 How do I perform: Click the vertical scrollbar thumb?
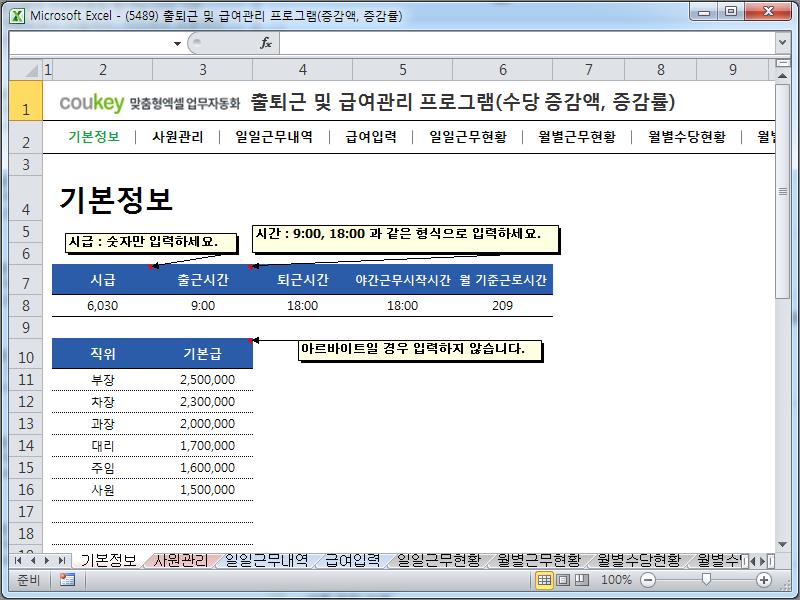(782, 191)
